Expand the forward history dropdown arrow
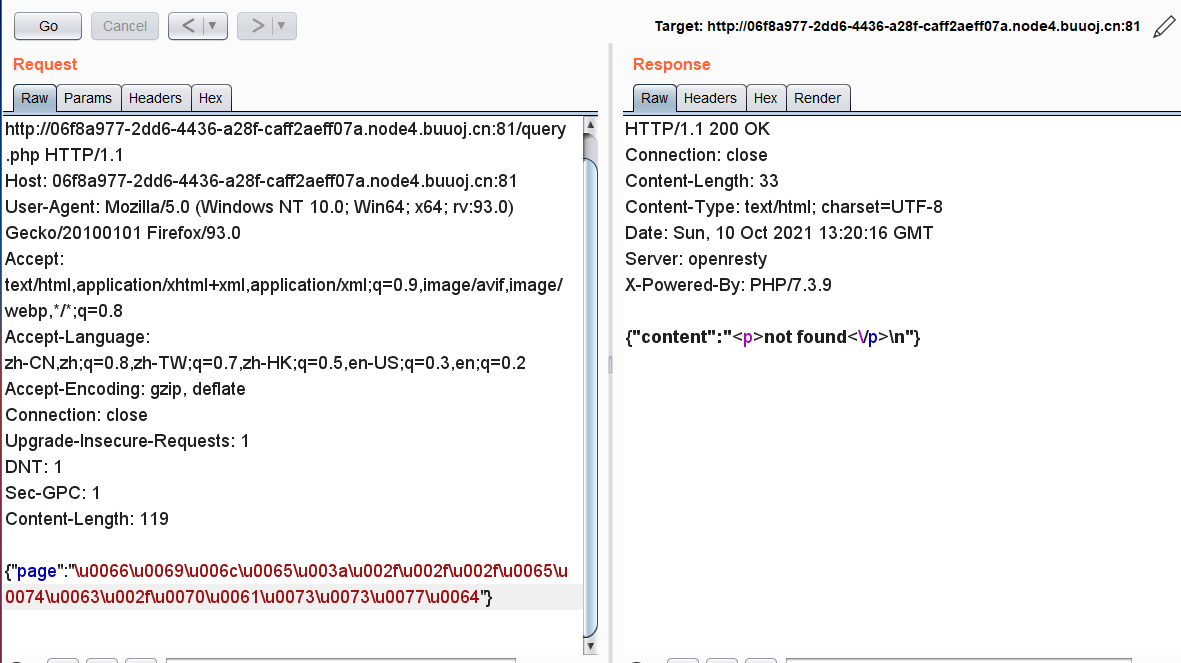This screenshot has width=1181, height=663. click(283, 26)
